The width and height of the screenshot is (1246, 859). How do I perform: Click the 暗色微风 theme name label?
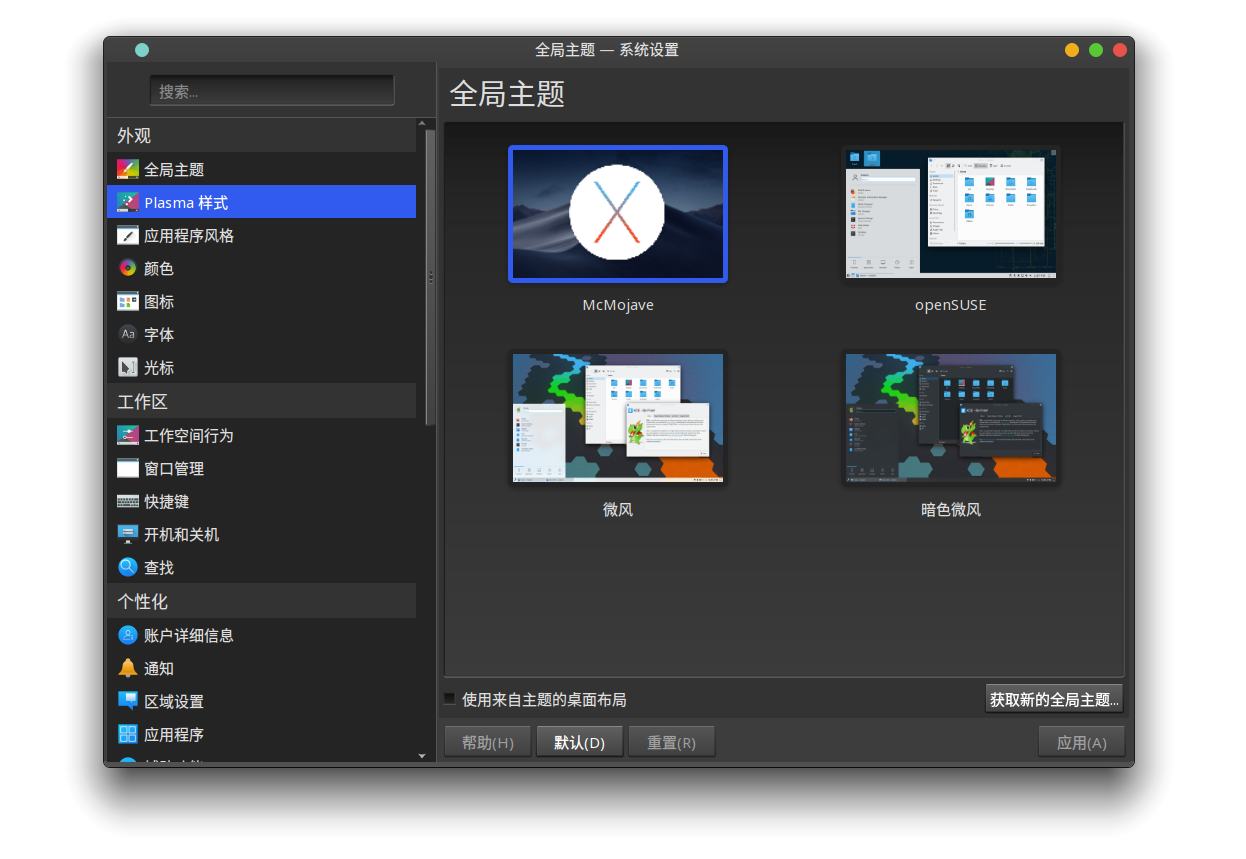(x=950, y=509)
